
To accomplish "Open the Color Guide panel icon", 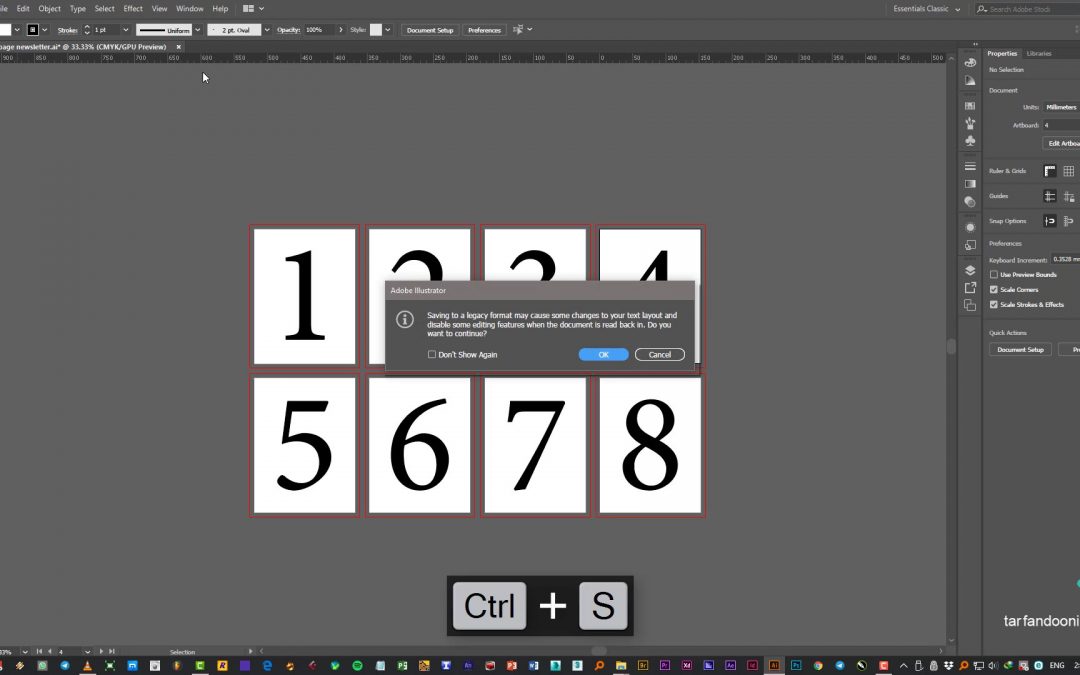I will click(x=970, y=80).
